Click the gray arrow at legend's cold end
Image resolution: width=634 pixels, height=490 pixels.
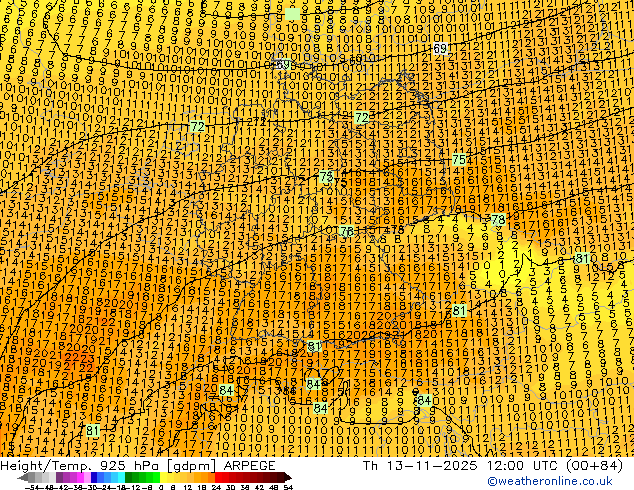[23, 477]
